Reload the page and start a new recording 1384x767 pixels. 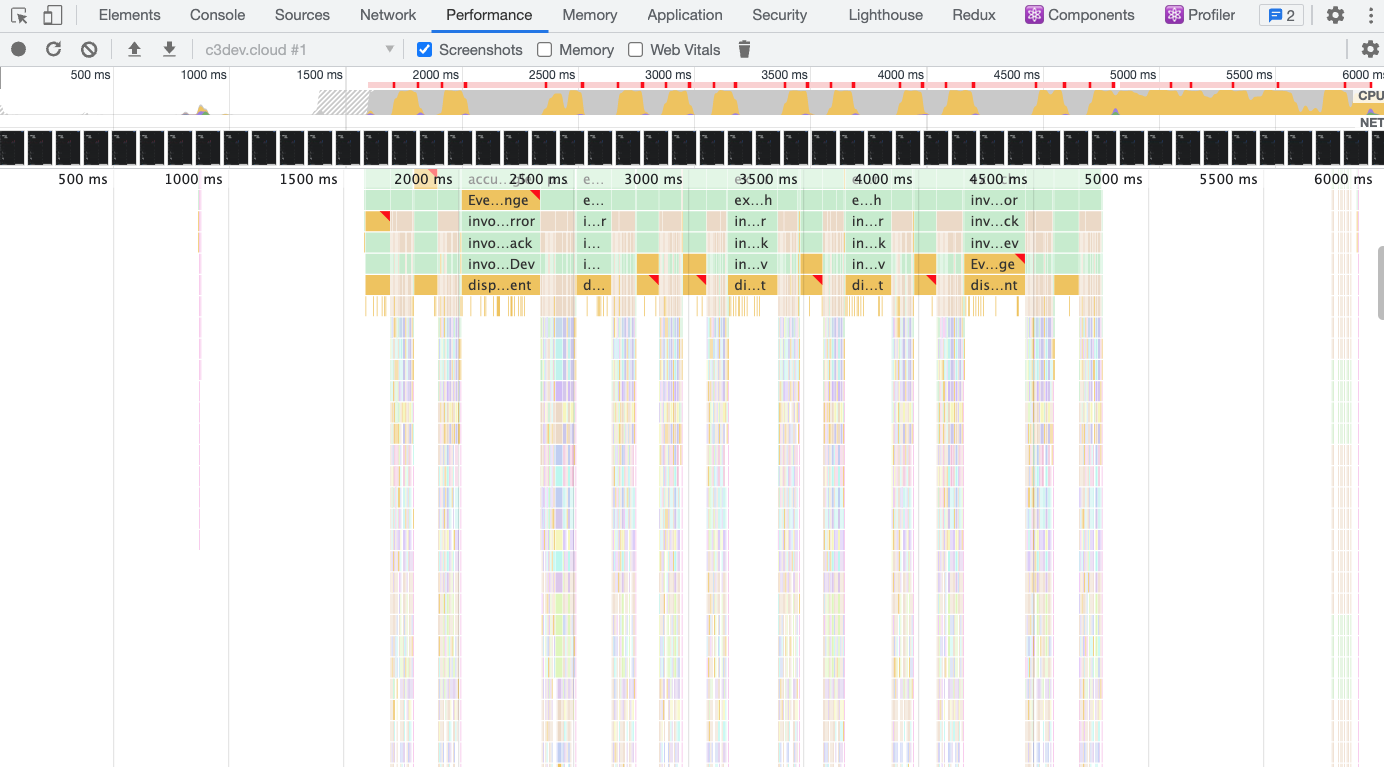(53, 49)
